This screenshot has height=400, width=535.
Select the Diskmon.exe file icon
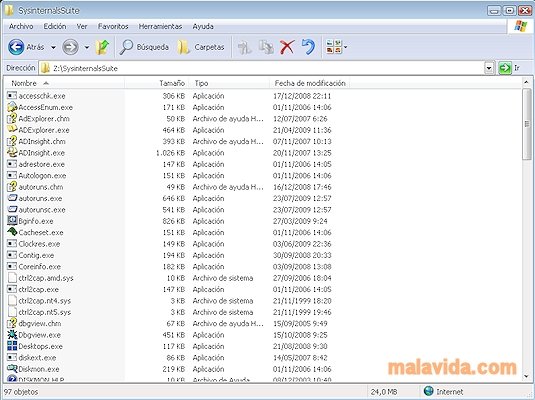tap(12, 369)
